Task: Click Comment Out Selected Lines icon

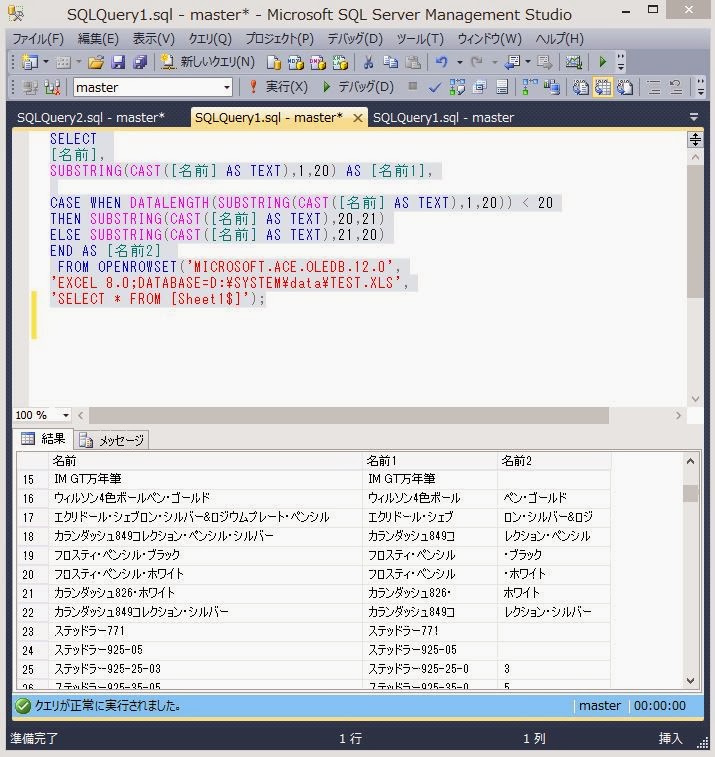Action: click(x=654, y=87)
